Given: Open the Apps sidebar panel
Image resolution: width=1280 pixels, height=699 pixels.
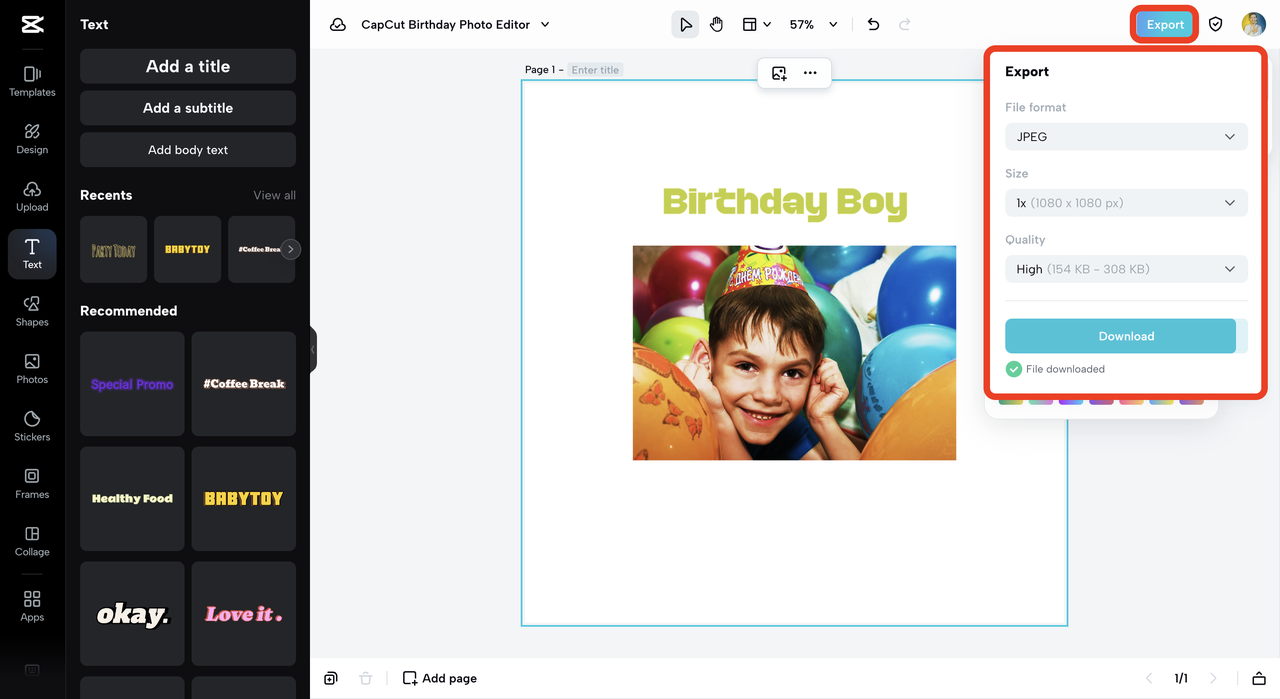Looking at the screenshot, I should tap(32, 606).
